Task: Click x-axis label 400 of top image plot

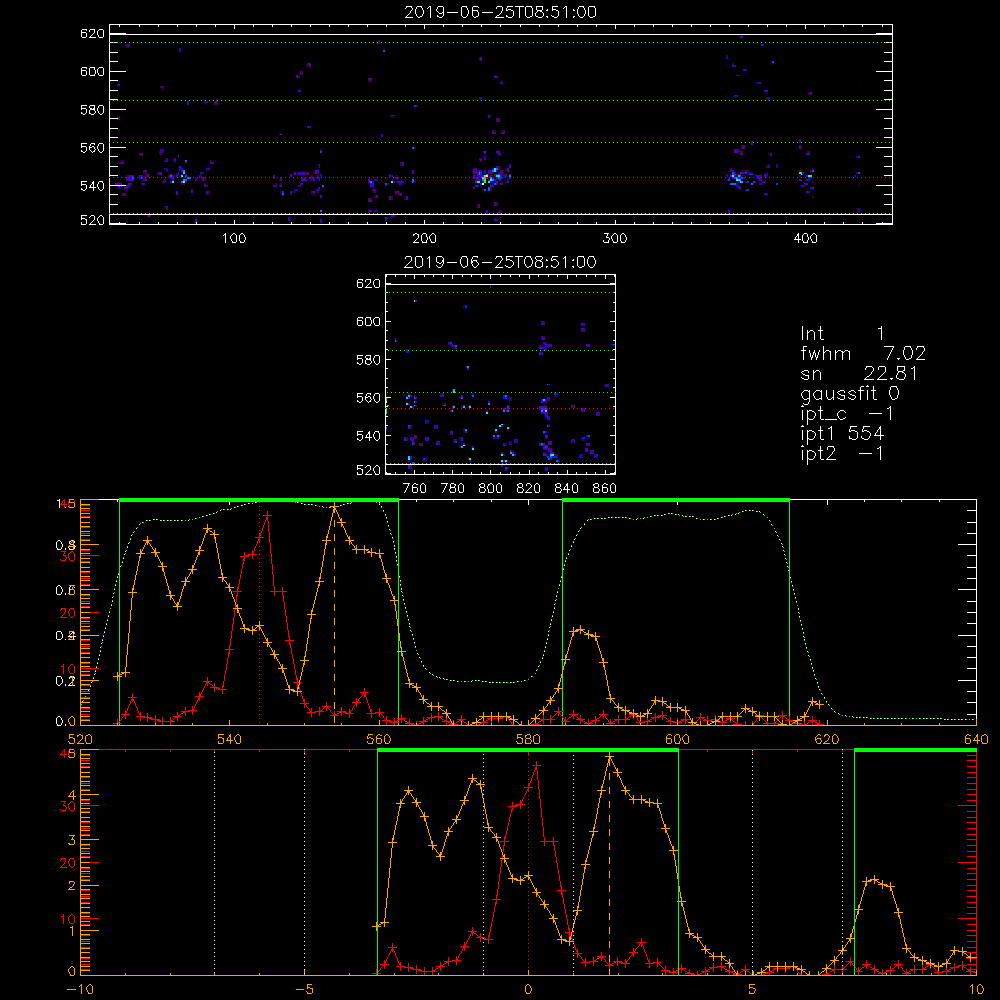Action: coord(805,239)
